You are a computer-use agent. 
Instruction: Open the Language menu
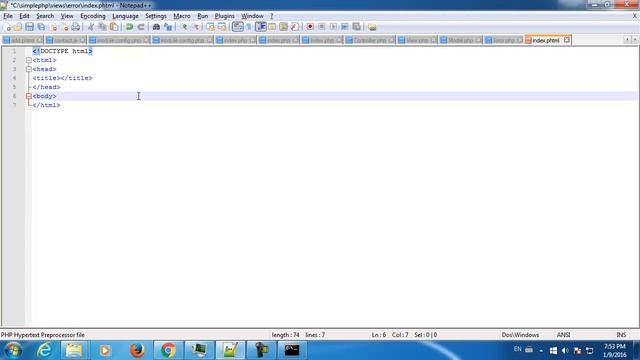click(125, 16)
